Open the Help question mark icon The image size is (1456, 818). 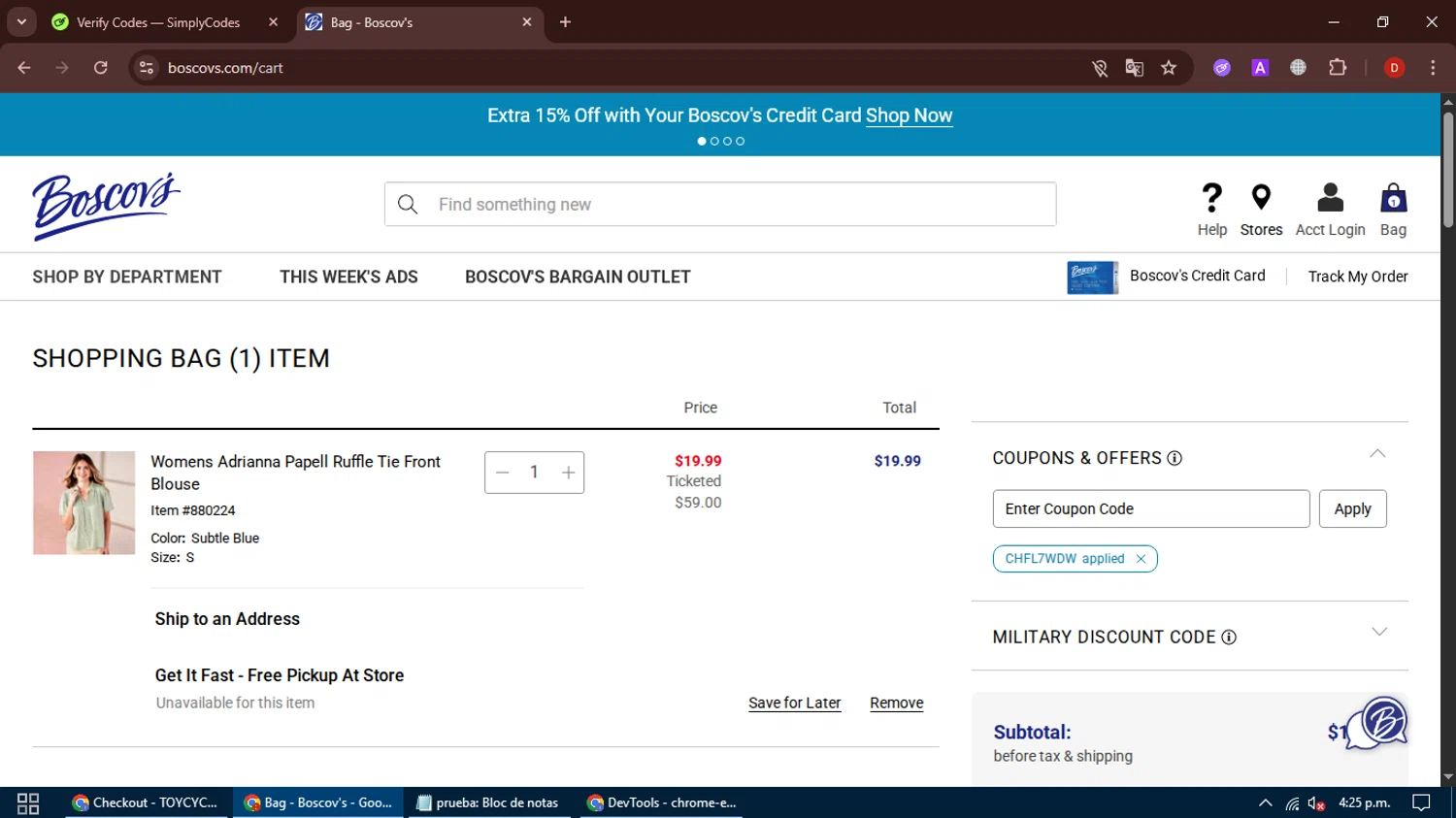coord(1211,198)
